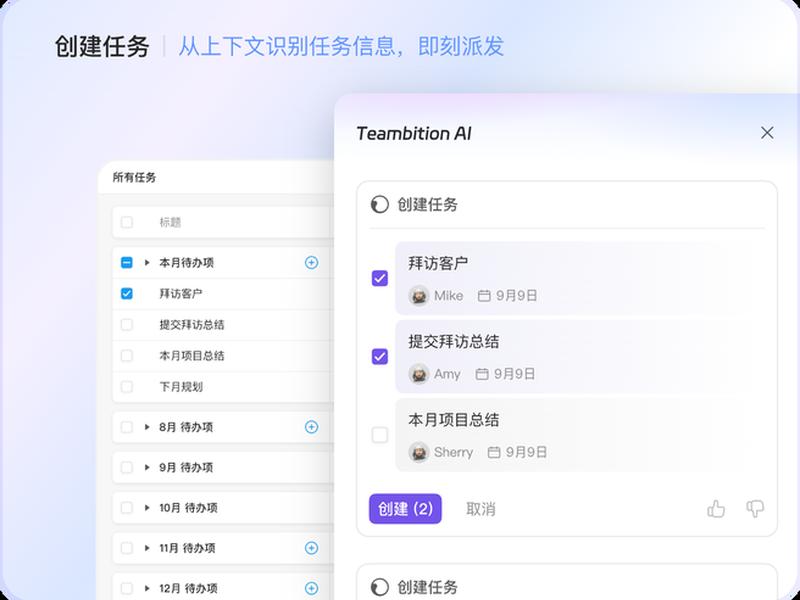
Task: Select the 12月 待办项 group checkbox
Action: 127,588
